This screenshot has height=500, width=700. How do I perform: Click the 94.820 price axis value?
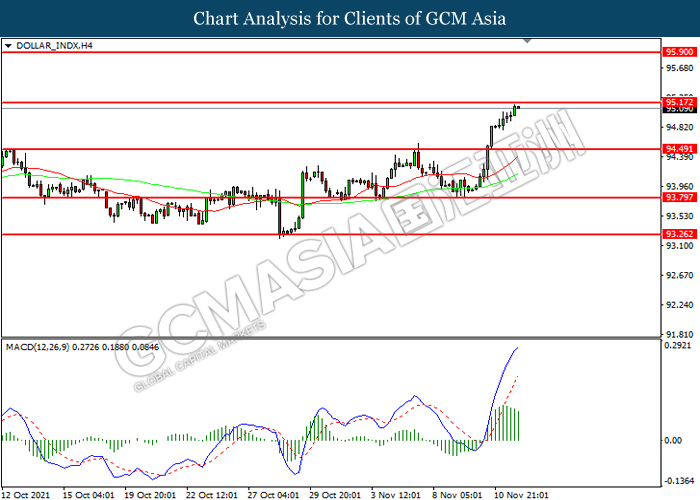click(679, 128)
